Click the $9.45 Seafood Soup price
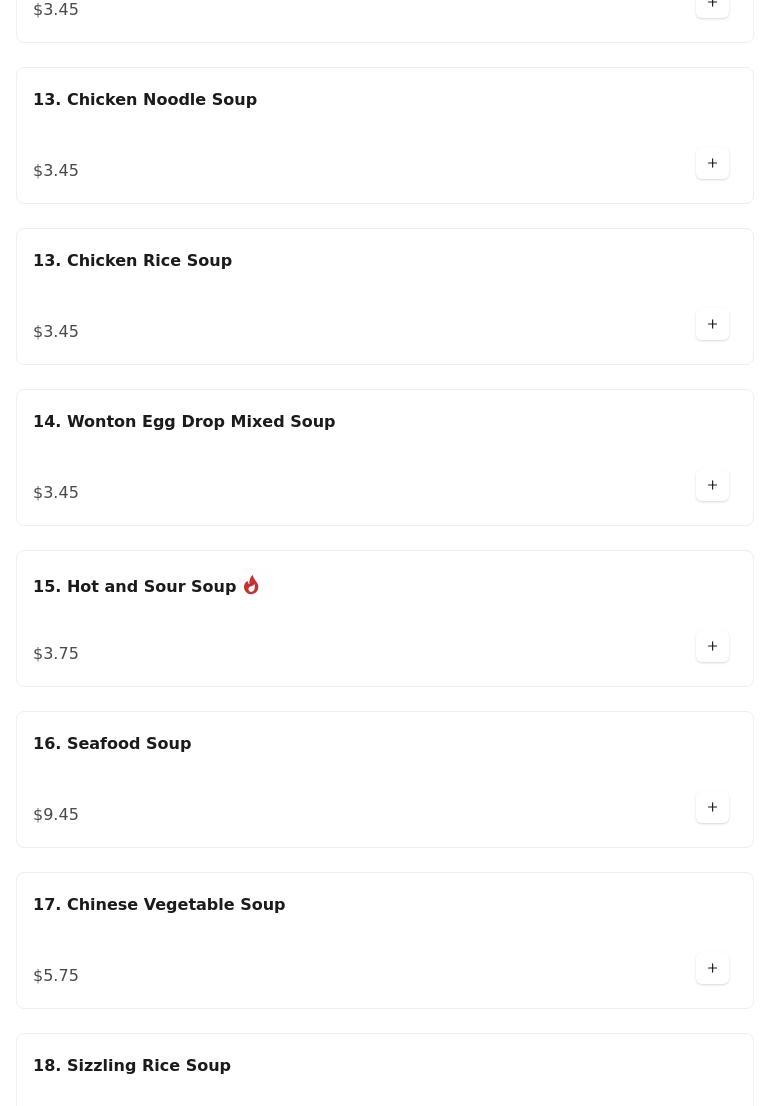This screenshot has width=770, height=1106. pyautogui.click(x=56, y=815)
